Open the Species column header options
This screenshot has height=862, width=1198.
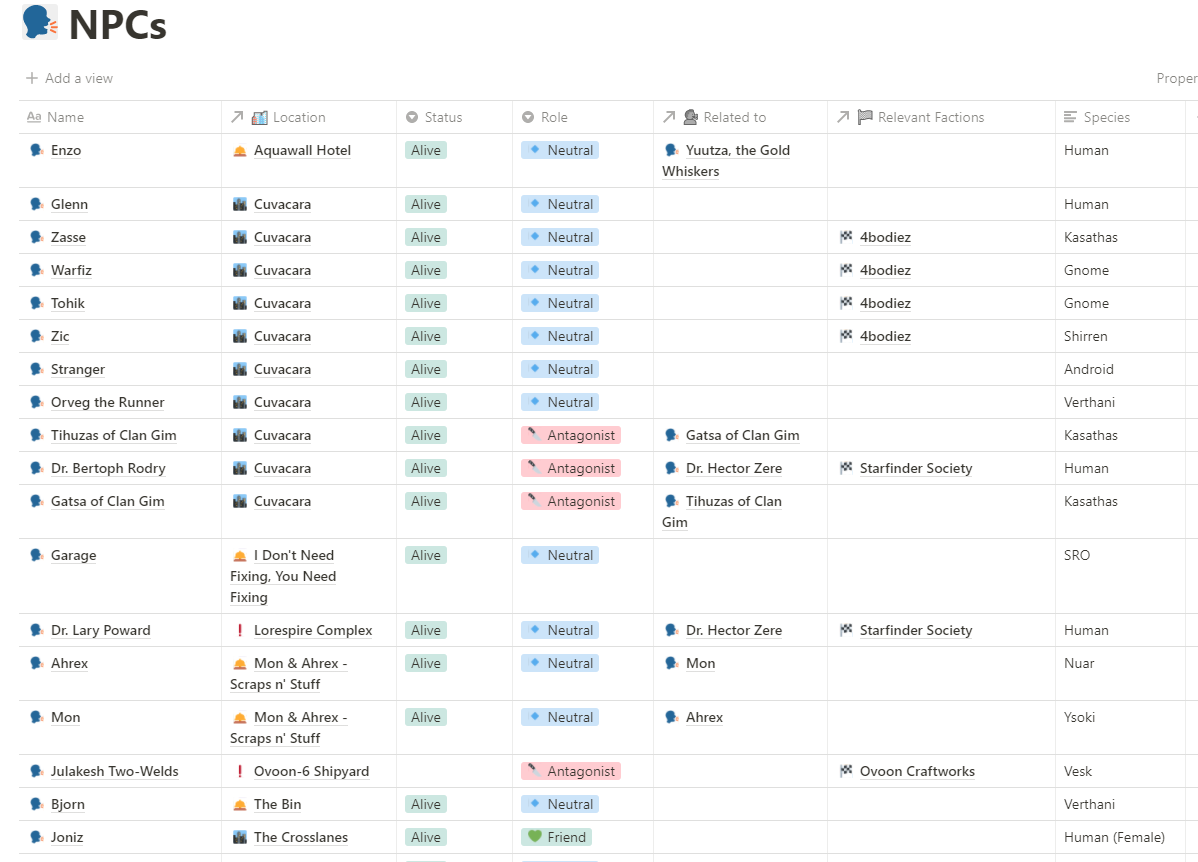pos(1106,117)
